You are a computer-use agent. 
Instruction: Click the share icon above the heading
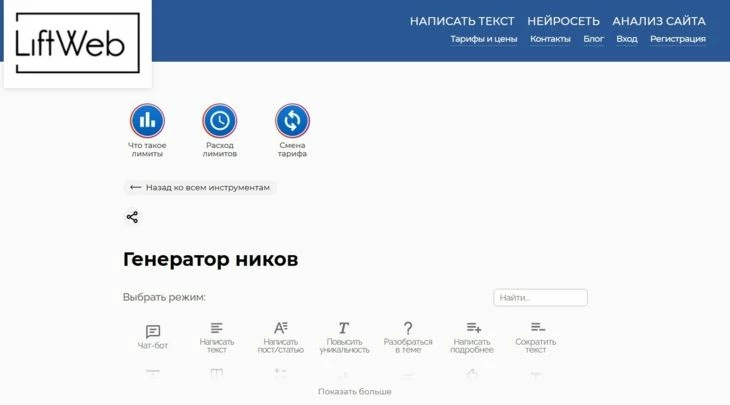[132, 217]
